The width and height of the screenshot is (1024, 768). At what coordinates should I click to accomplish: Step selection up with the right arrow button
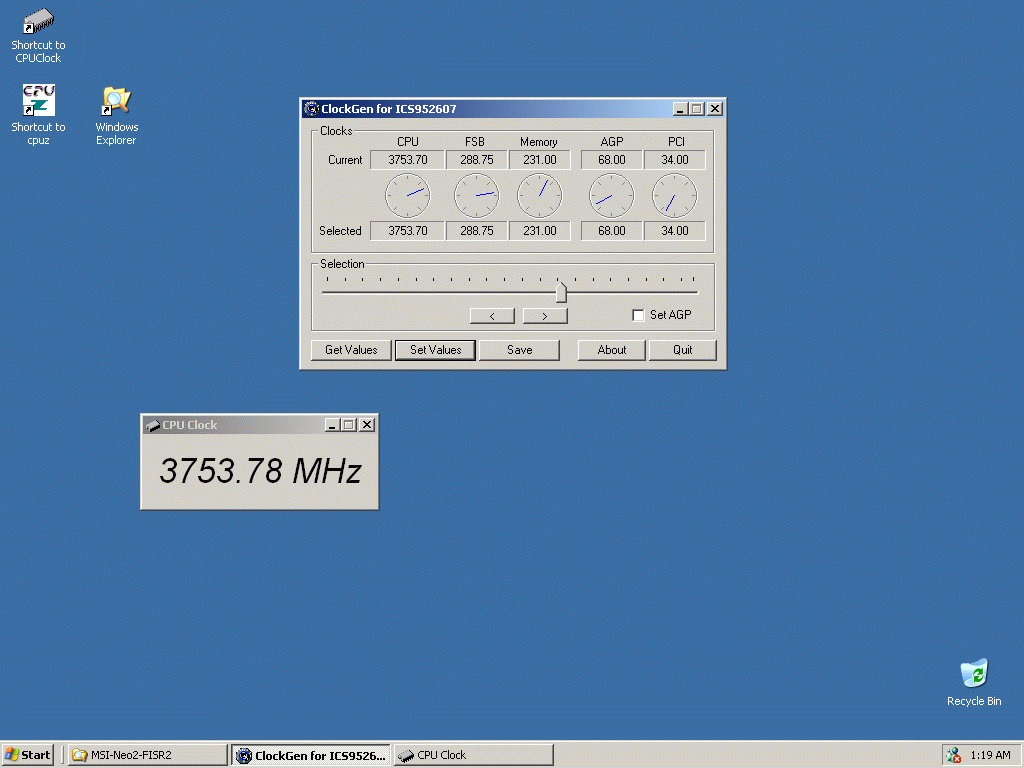tap(545, 316)
